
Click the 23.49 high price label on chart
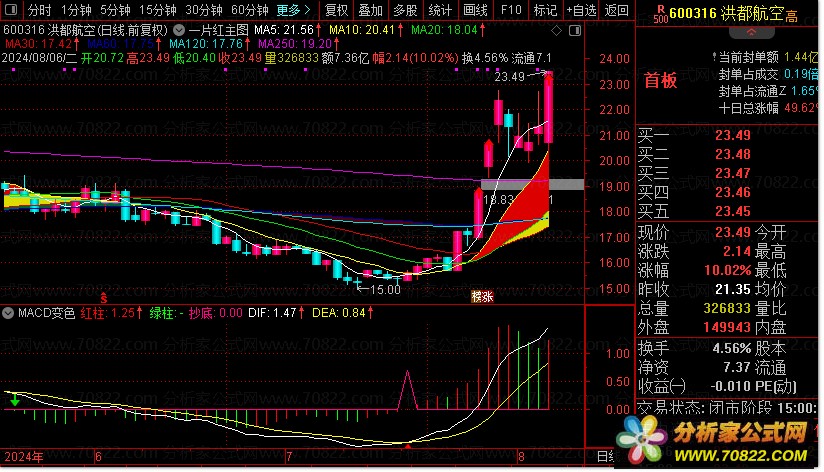tap(509, 77)
